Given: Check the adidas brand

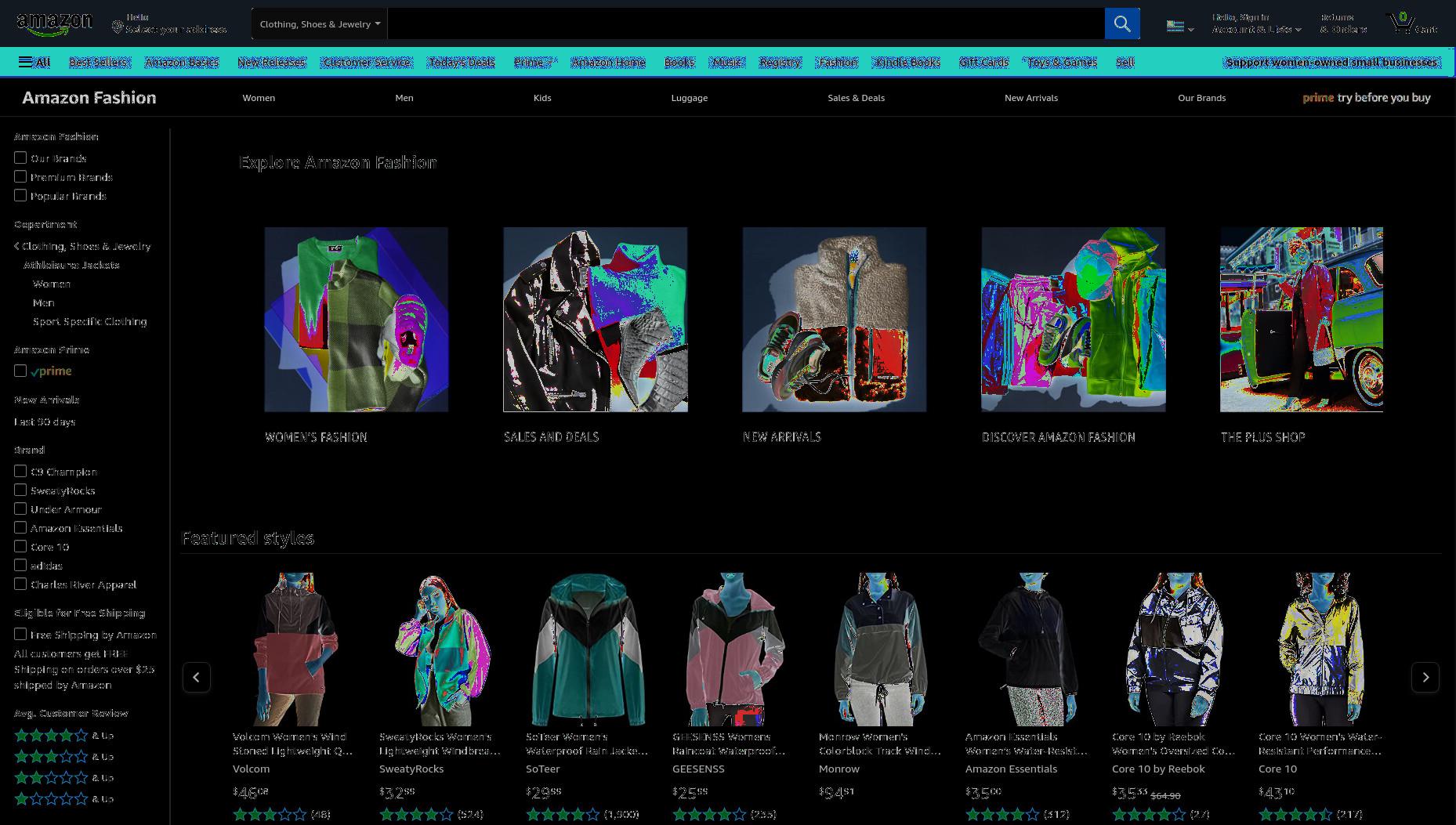Looking at the screenshot, I should pyautogui.click(x=20, y=565).
